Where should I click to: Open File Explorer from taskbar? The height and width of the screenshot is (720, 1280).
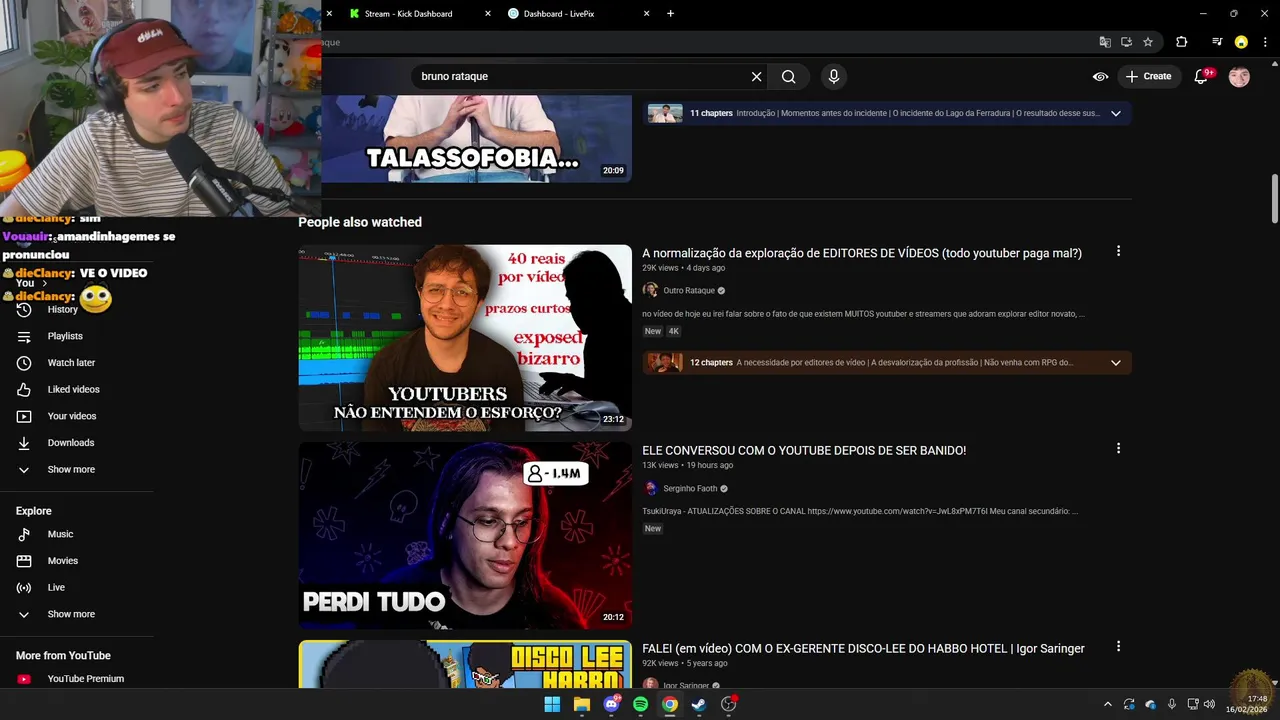pos(581,704)
